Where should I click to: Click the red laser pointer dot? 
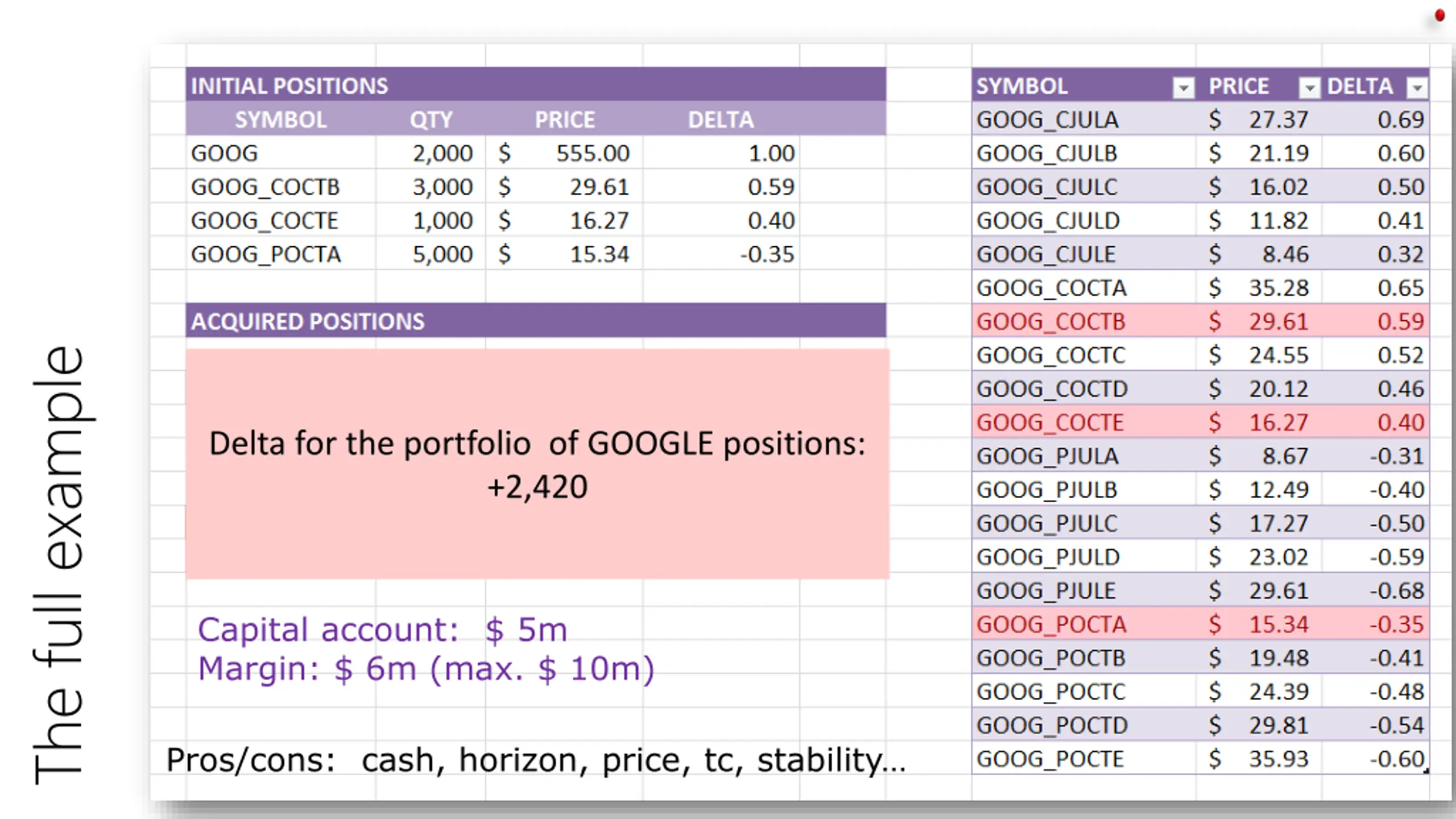pos(1440,16)
